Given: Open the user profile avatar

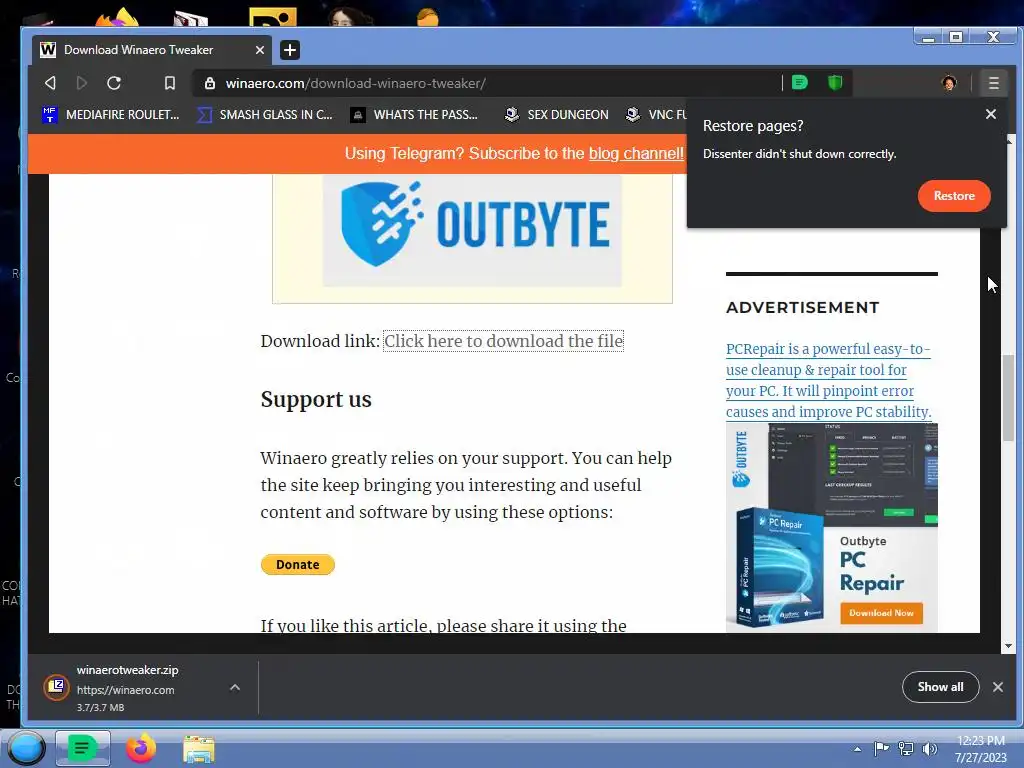Looking at the screenshot, I should (x=949, y=83).
